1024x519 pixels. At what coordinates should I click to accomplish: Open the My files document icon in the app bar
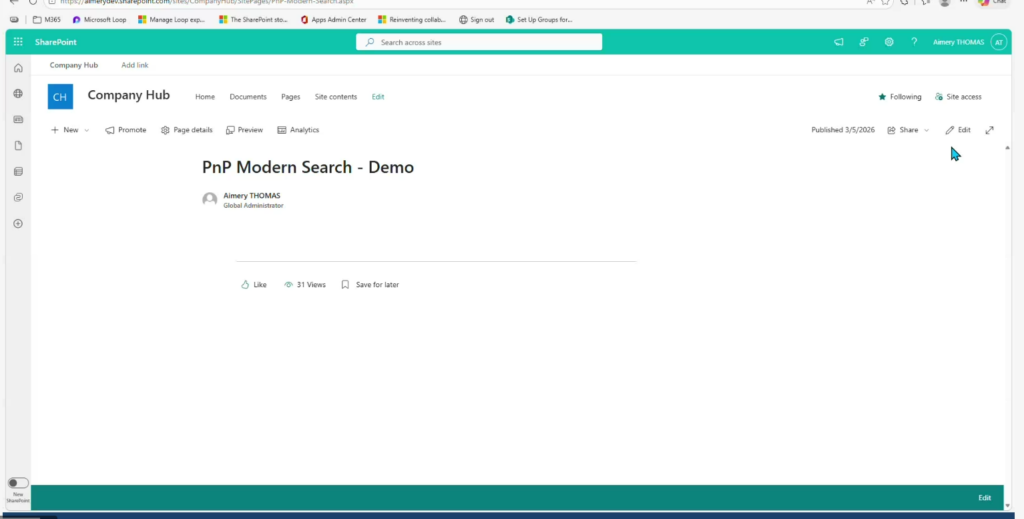tap(18, 146)
